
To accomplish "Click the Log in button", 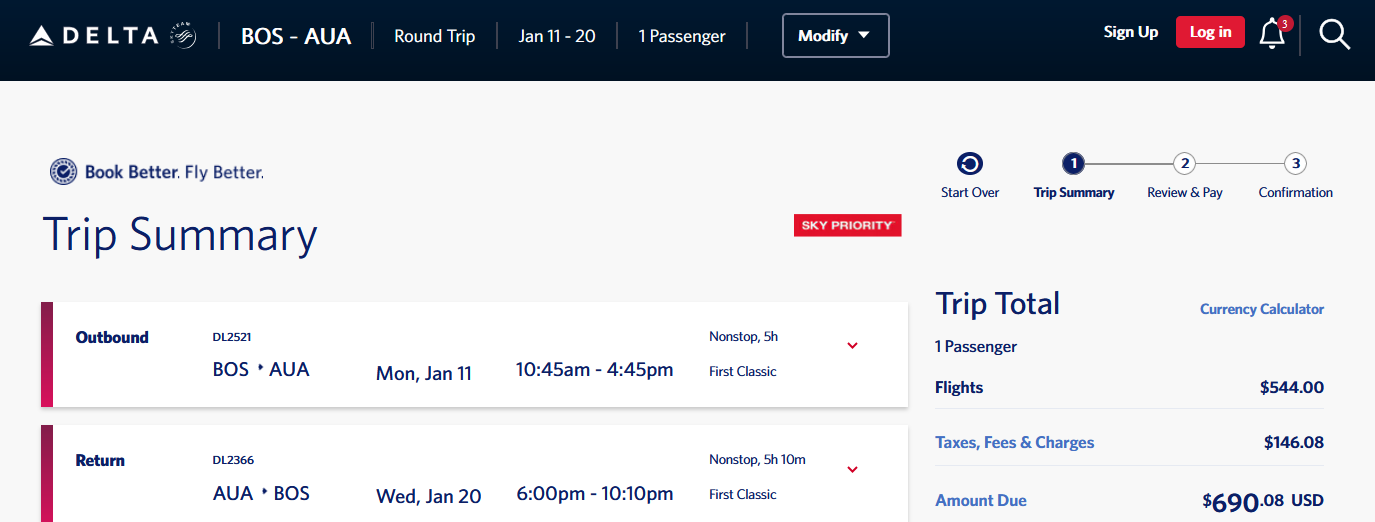I will point(1210,32).
